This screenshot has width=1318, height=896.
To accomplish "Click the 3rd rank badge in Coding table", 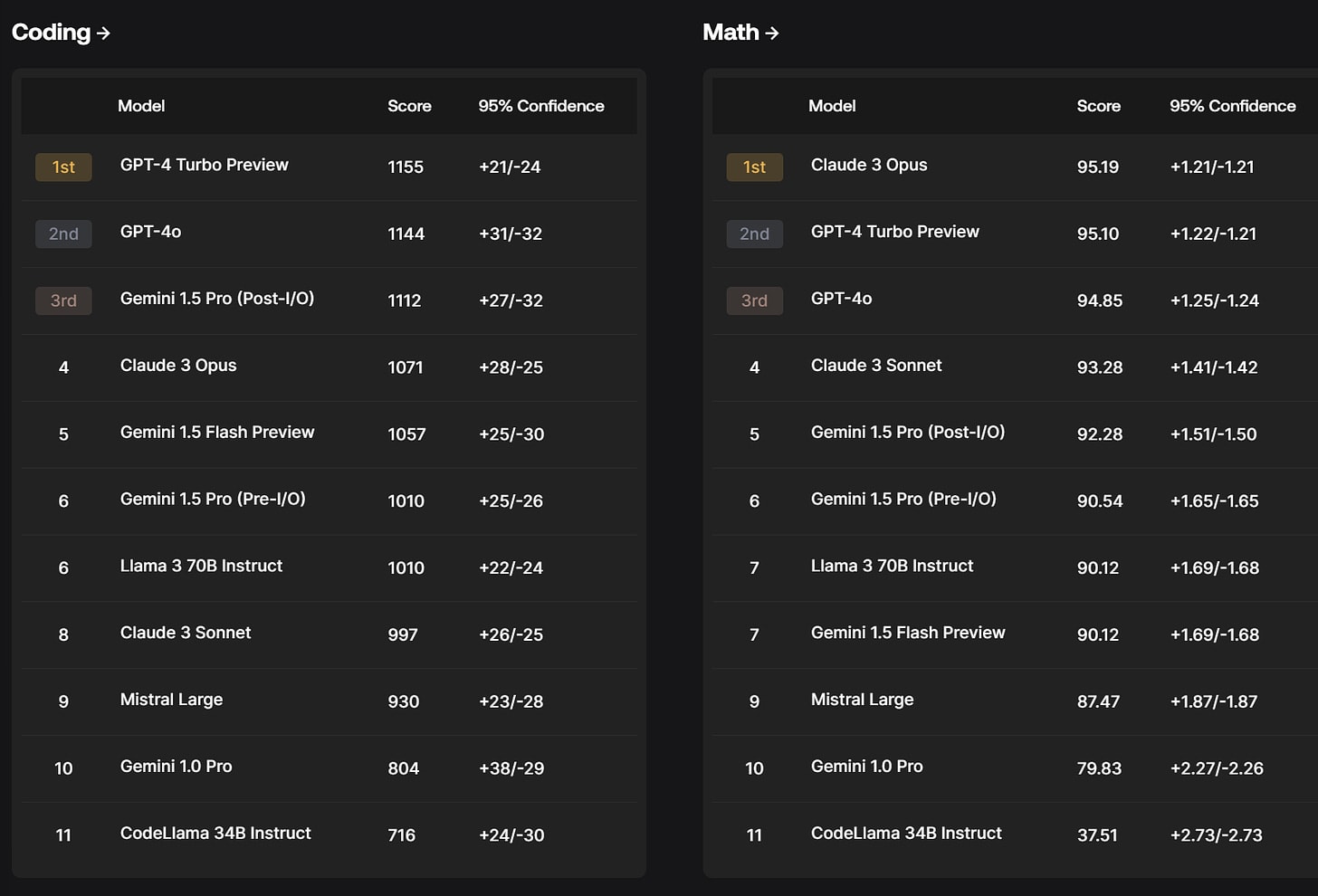I will (63, 301).
